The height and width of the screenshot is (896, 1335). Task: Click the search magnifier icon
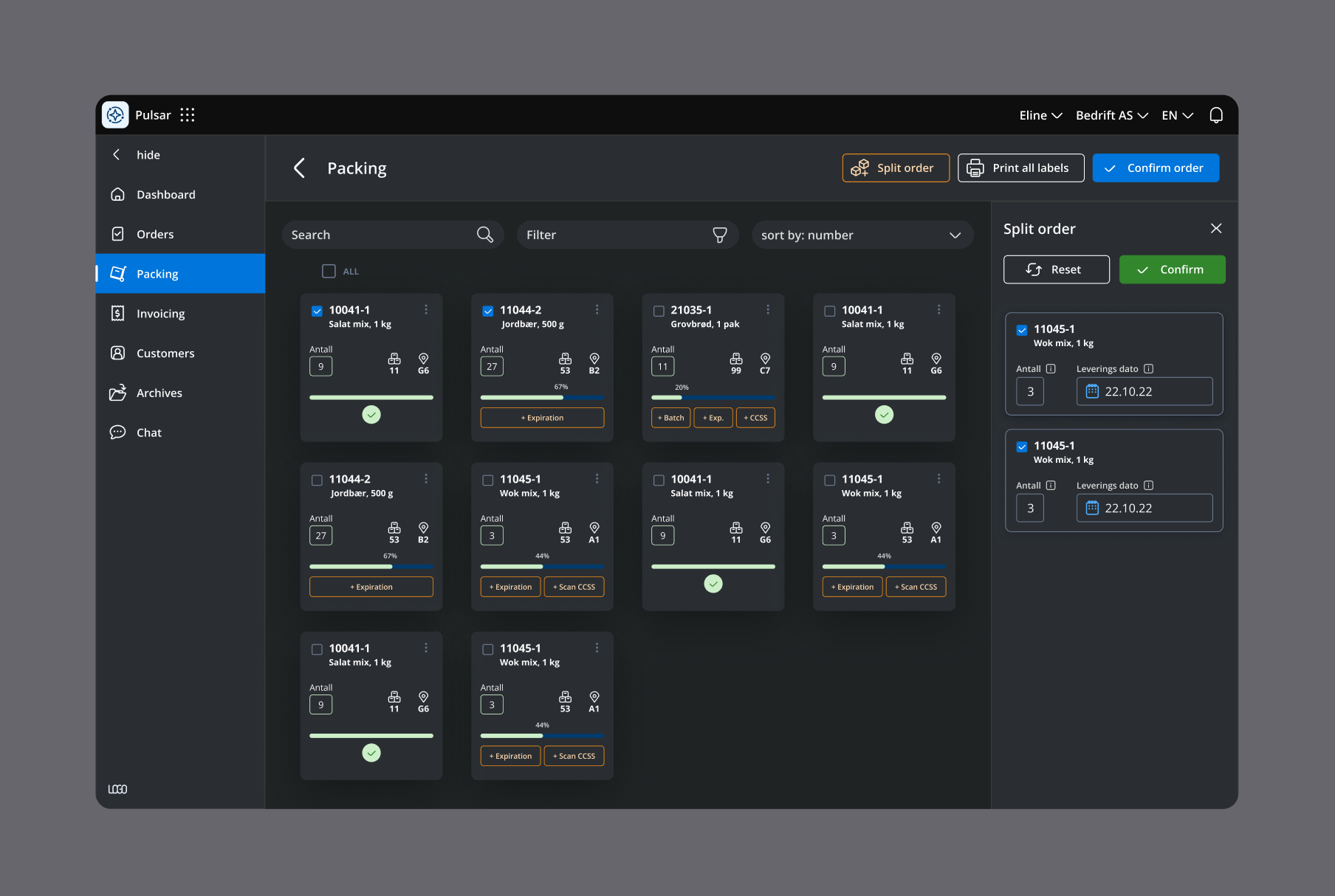pos(485,234)
